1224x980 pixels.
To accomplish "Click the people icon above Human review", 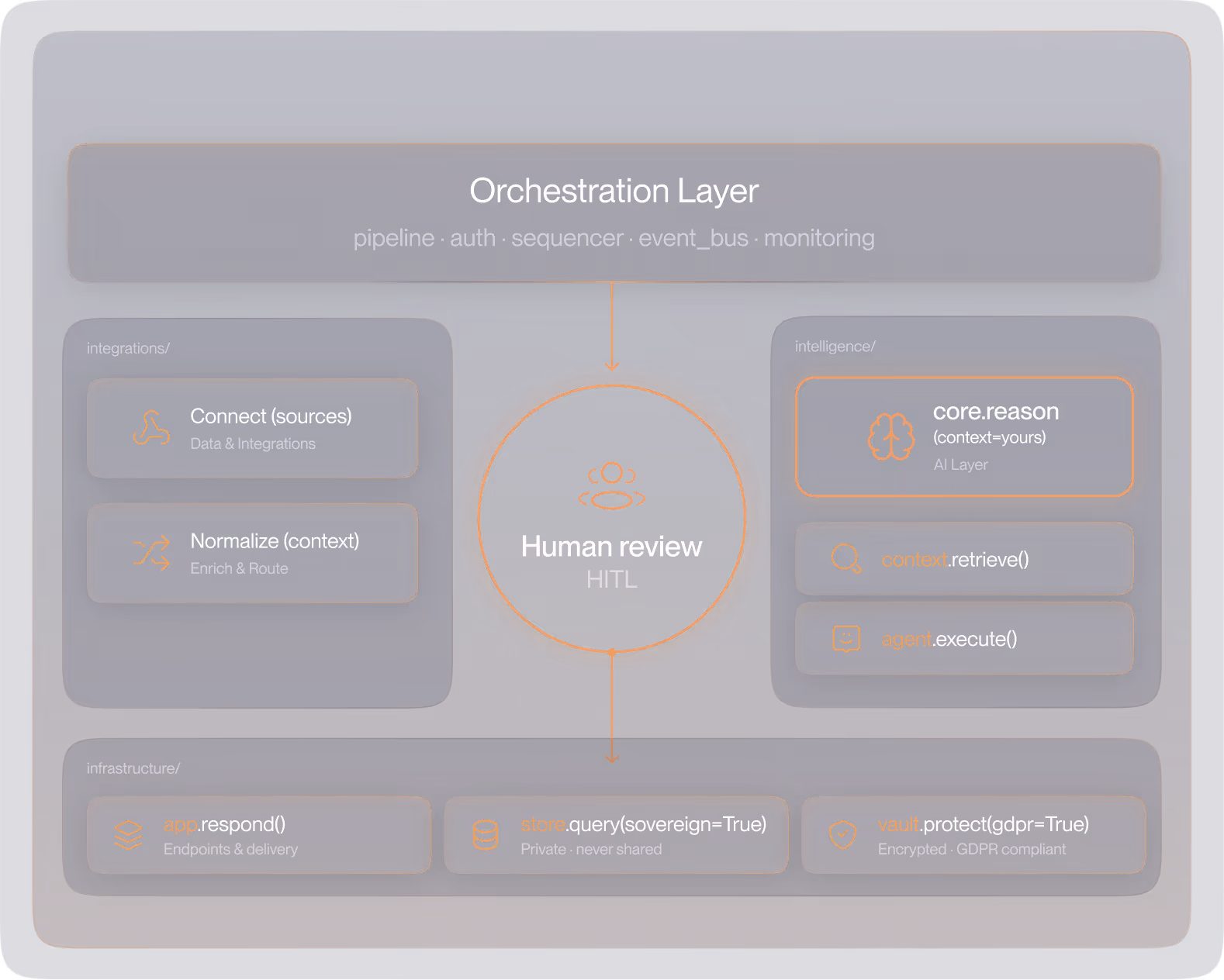I will (x=612, y=486).
